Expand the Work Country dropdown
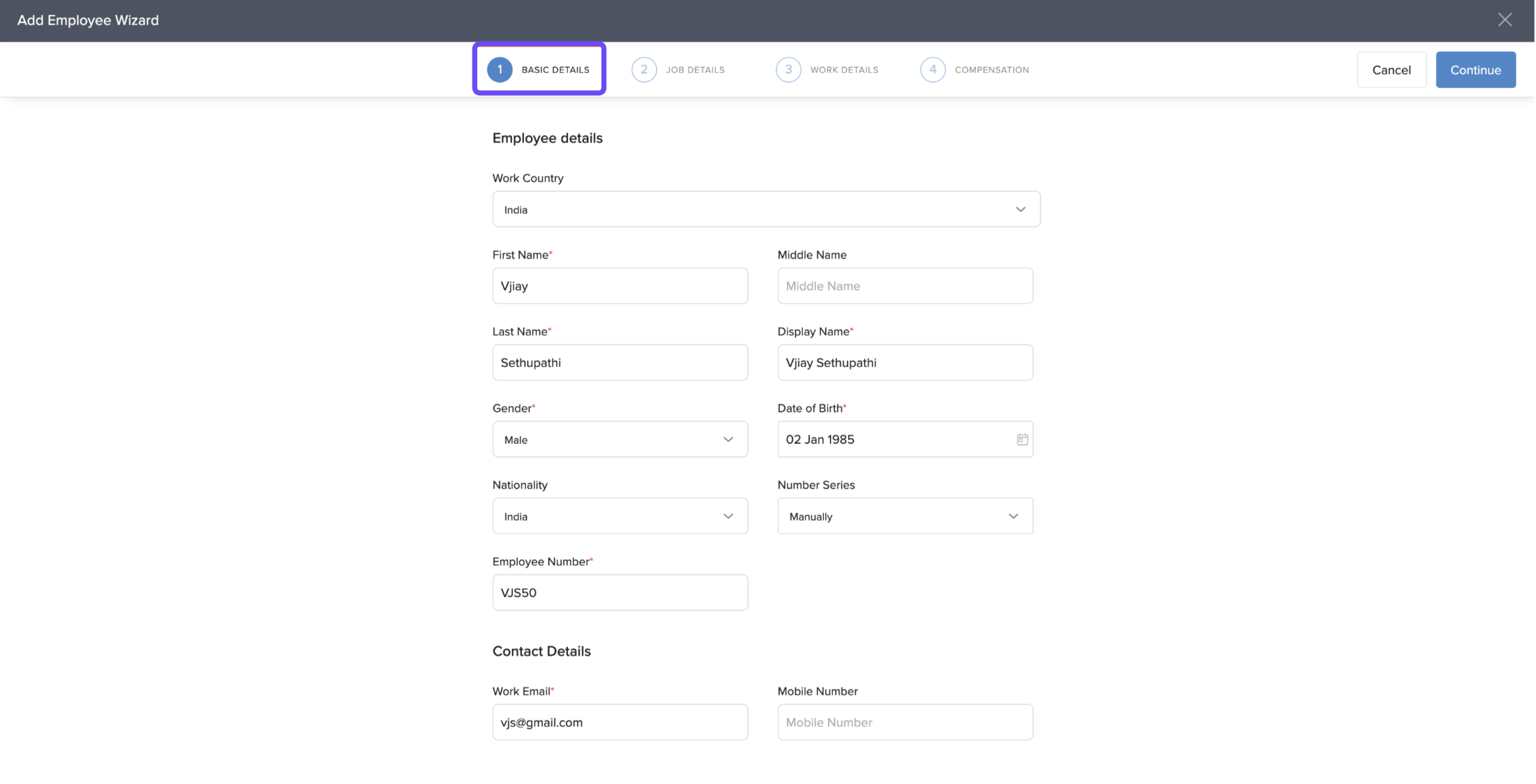This screenshot has width=1536, height=784. coord(766,209)
